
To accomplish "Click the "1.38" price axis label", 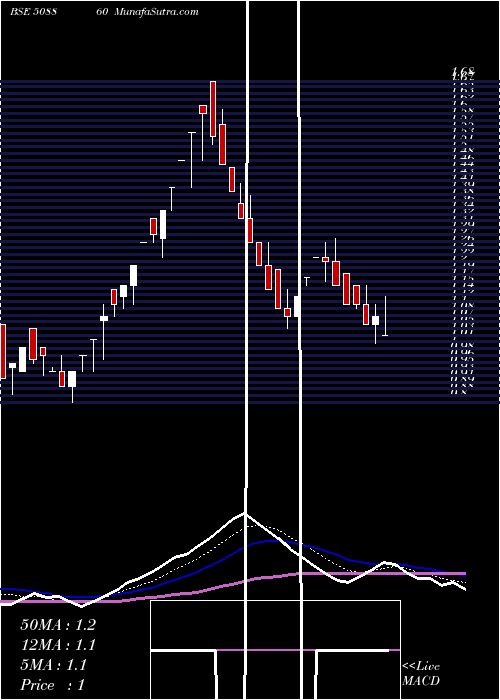I will [463, 190].
